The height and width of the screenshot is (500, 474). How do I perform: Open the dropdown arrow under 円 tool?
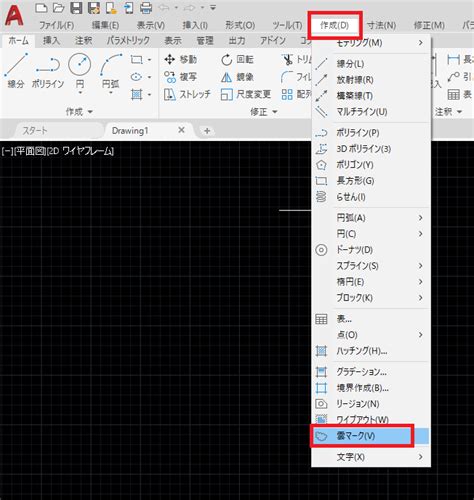tap(80, 93)
